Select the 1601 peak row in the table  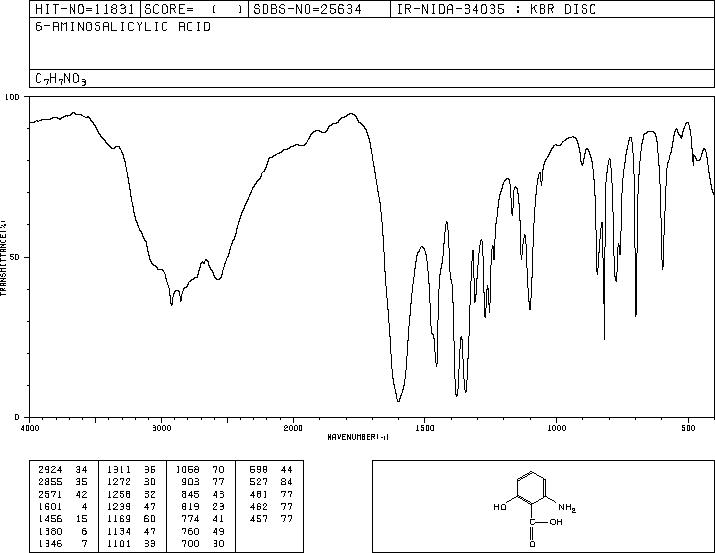pyautogui.click(x=63, y=506)
